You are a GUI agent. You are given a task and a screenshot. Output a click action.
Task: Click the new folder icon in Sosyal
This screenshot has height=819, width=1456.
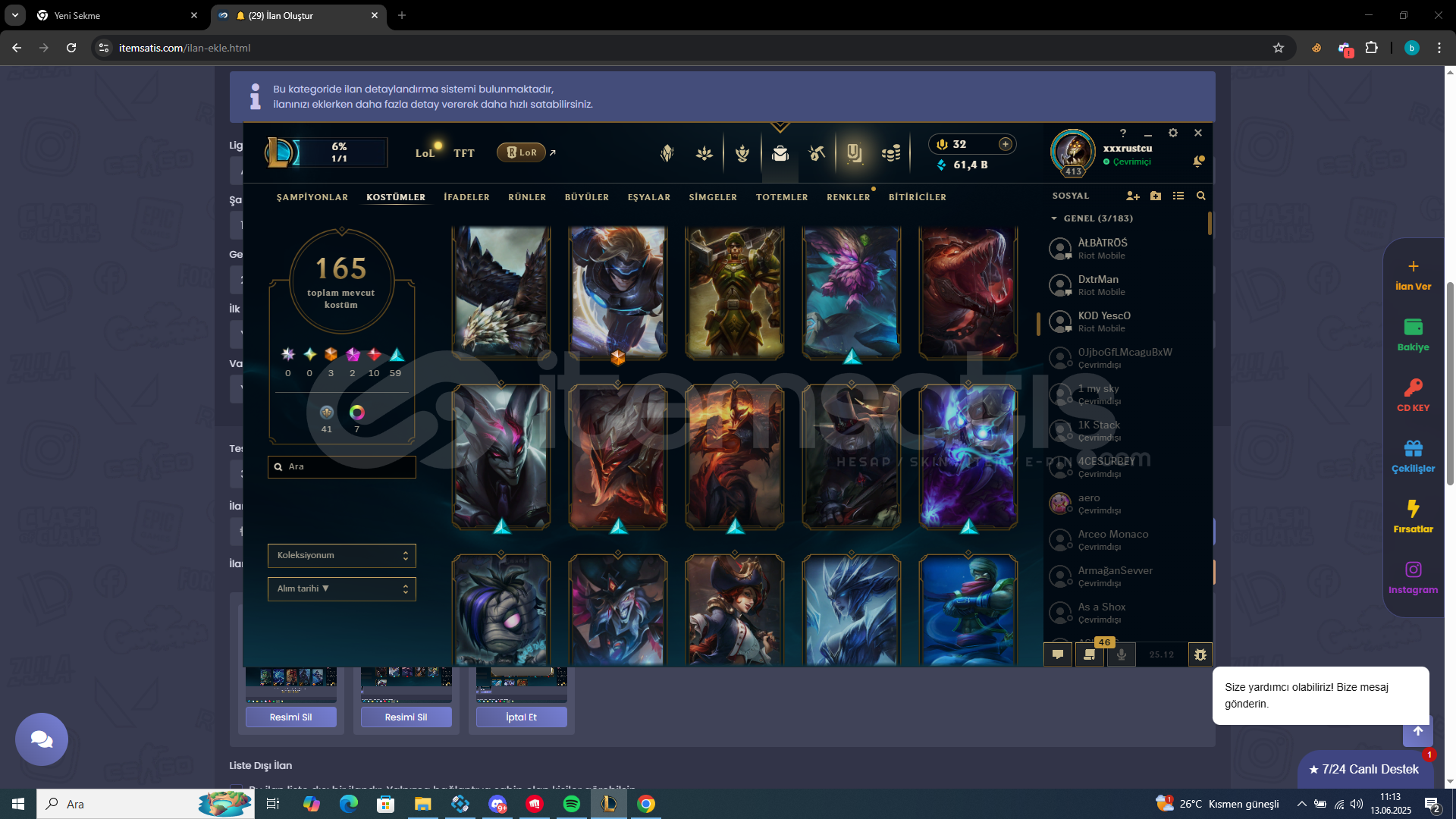[1156, 196]
